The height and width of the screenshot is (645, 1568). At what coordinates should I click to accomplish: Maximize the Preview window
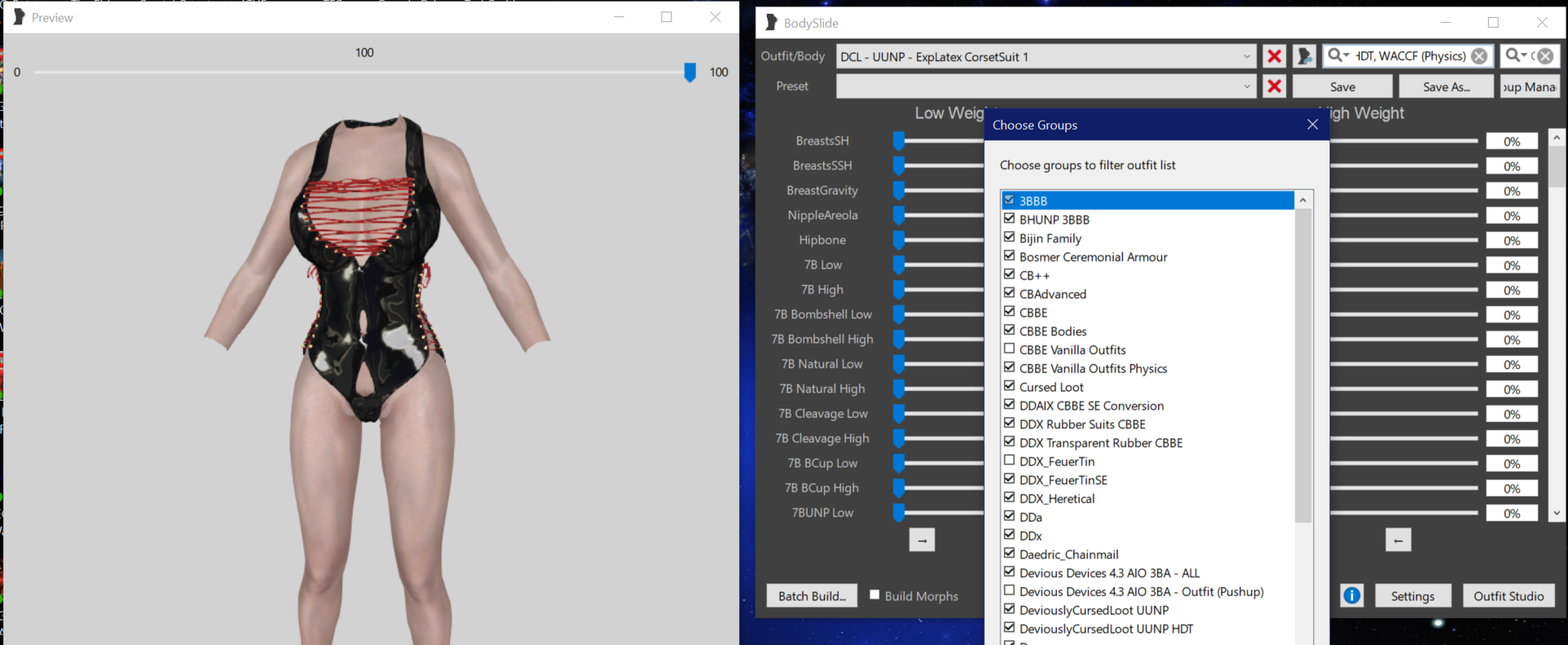pyautogui.click(x=666, y=16)
